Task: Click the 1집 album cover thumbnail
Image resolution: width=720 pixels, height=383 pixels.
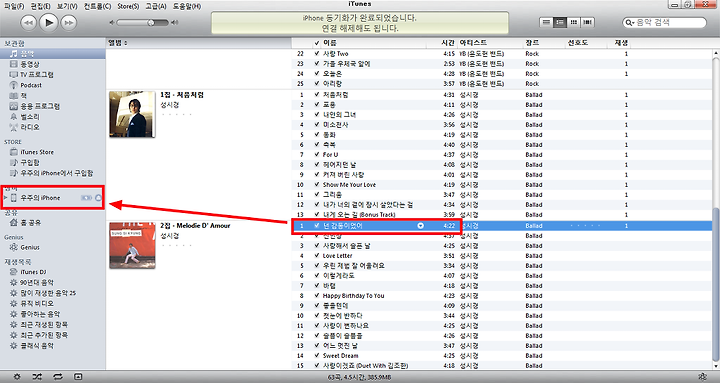Action: click(x=132, y=114)
